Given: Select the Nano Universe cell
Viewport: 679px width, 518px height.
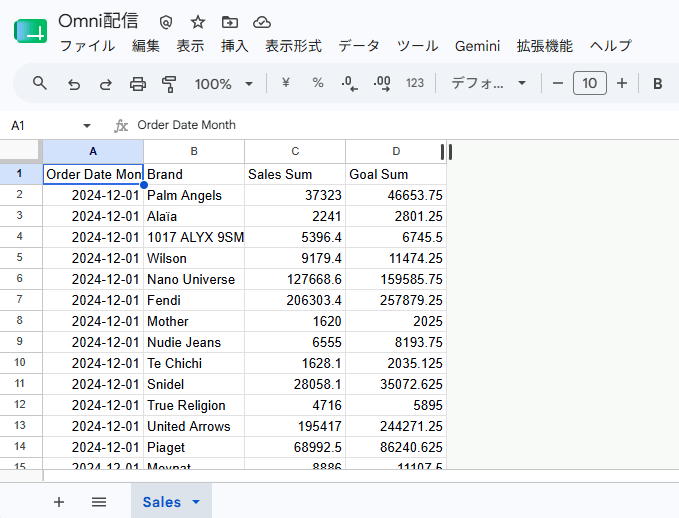Looking at the screenshot, I should 194,279.
